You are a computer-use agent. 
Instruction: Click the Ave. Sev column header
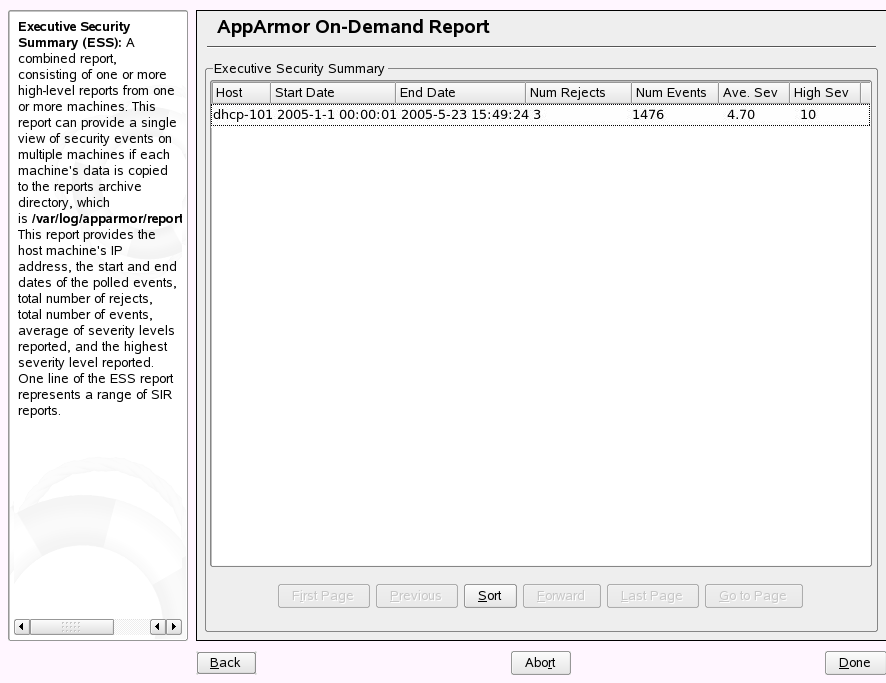pyautogui.click(x=754, y=93)
